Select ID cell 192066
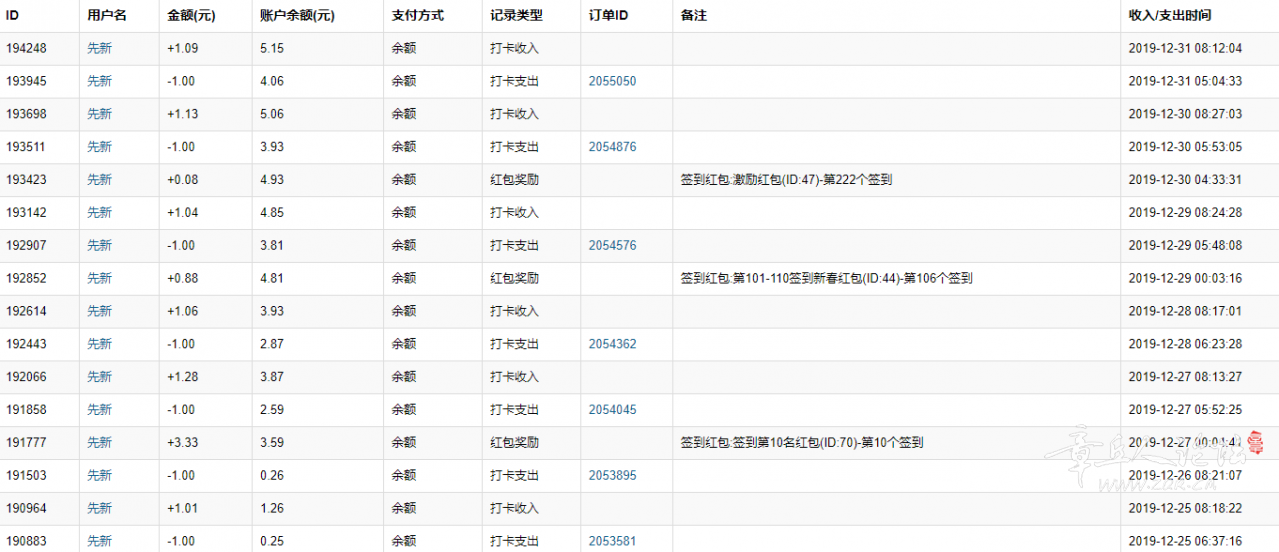1279x552 pixels. (x=26, y=377)
